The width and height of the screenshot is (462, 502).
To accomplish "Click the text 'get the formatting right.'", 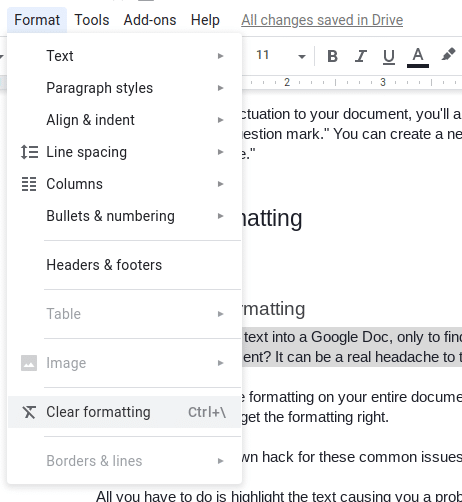I will coord(315,417).
